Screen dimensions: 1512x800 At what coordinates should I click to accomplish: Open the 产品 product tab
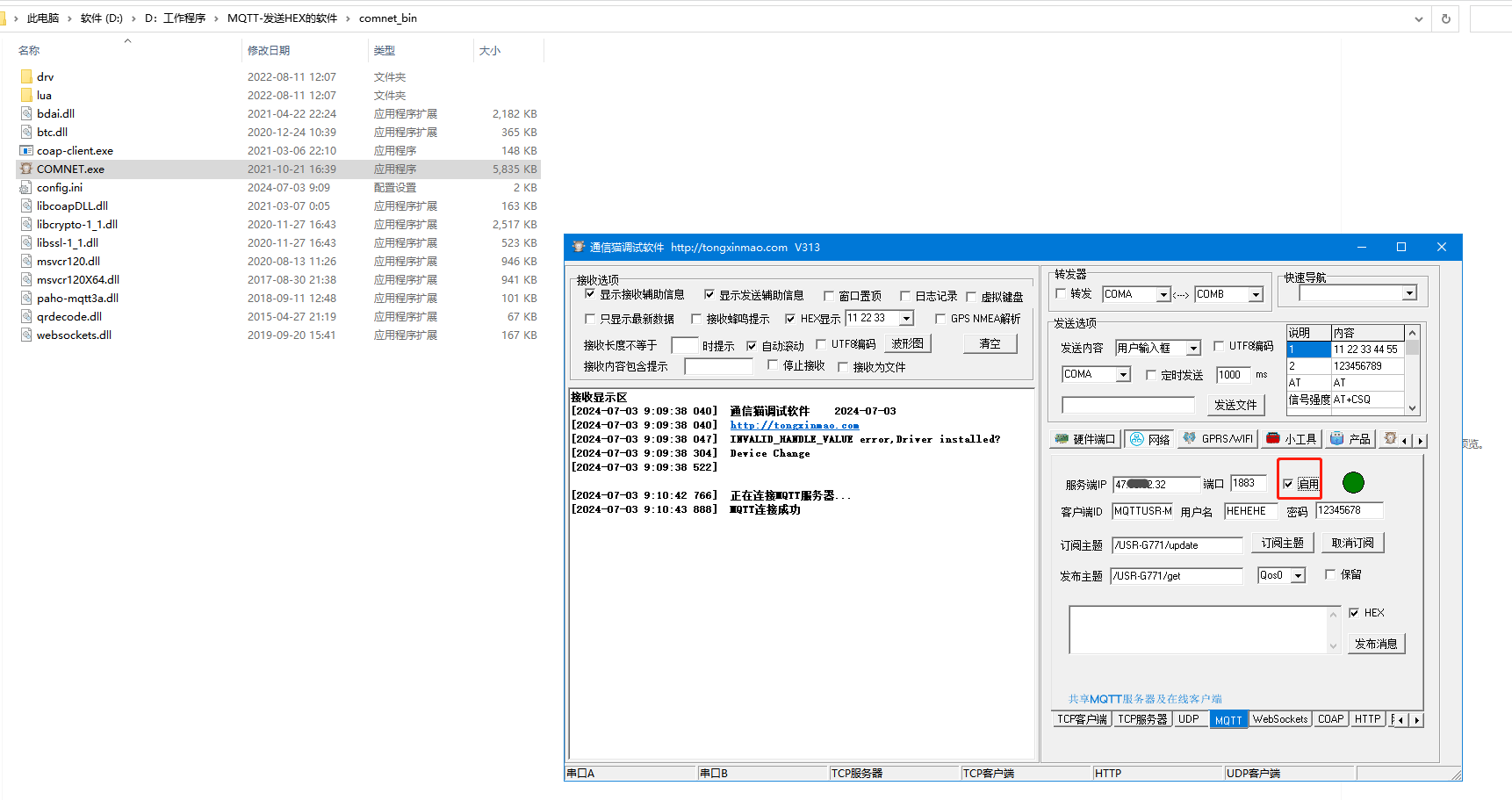pyautogui.click(x=1350, y=439)
